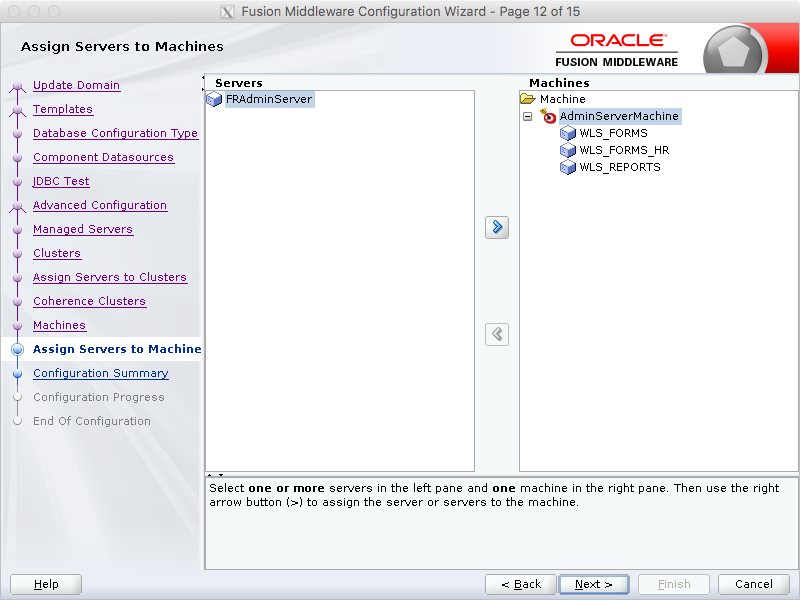Click the WLS_FORMS server cube icon
This screenshot has height=600, width=800.
(x=568, y=133)
